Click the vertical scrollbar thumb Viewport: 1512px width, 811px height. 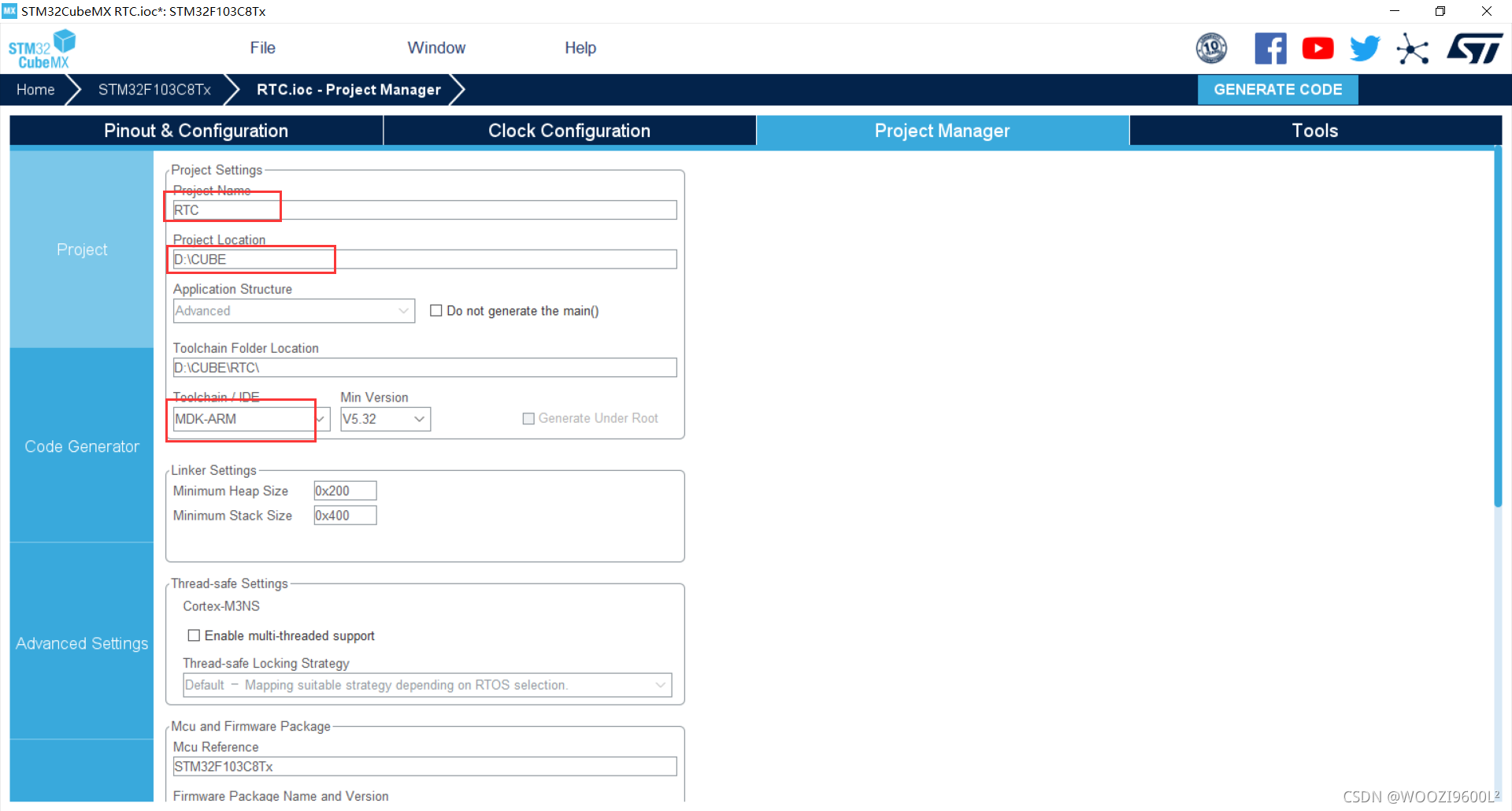pyautogui.click(x=1497, y=328)
